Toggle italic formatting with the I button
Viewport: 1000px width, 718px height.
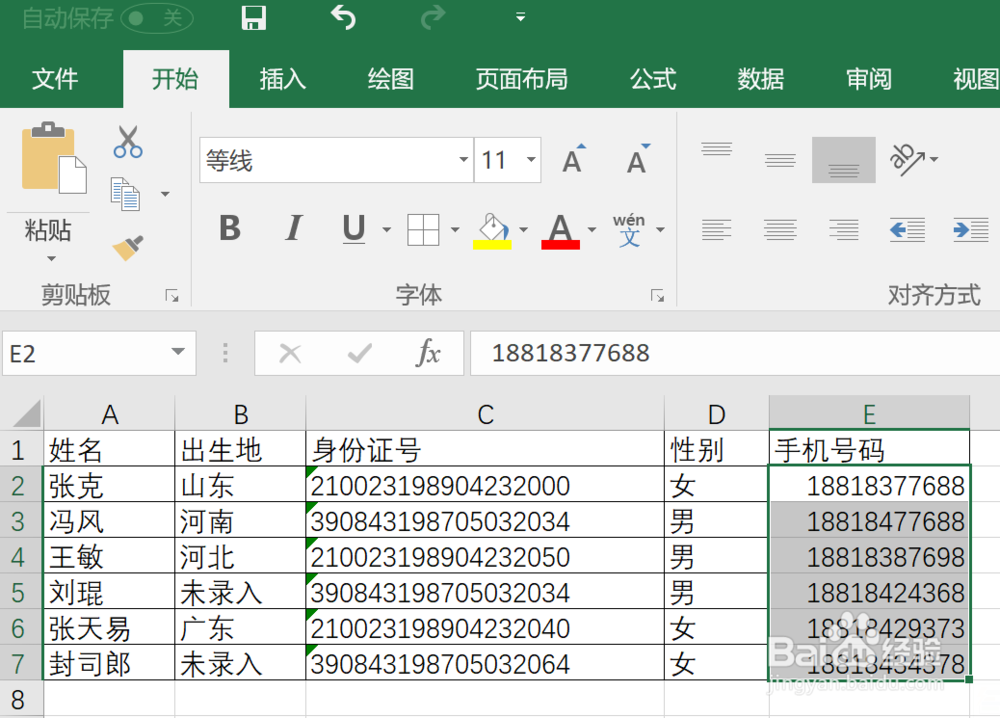[293, 229]
